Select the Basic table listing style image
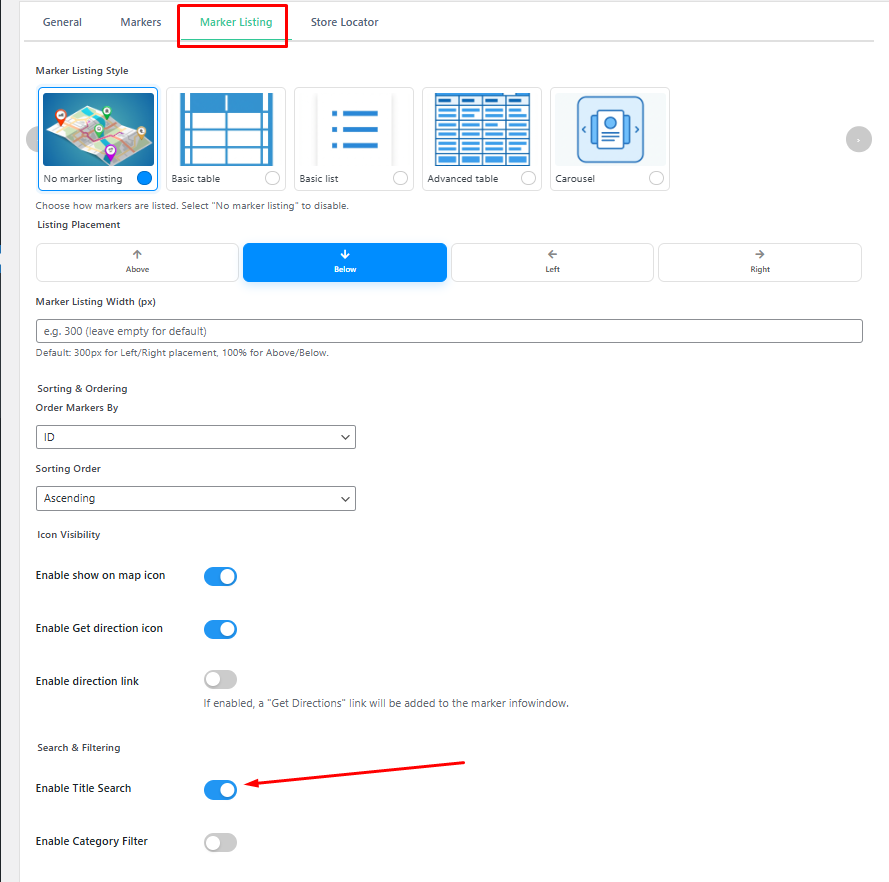 coord(226,129)
